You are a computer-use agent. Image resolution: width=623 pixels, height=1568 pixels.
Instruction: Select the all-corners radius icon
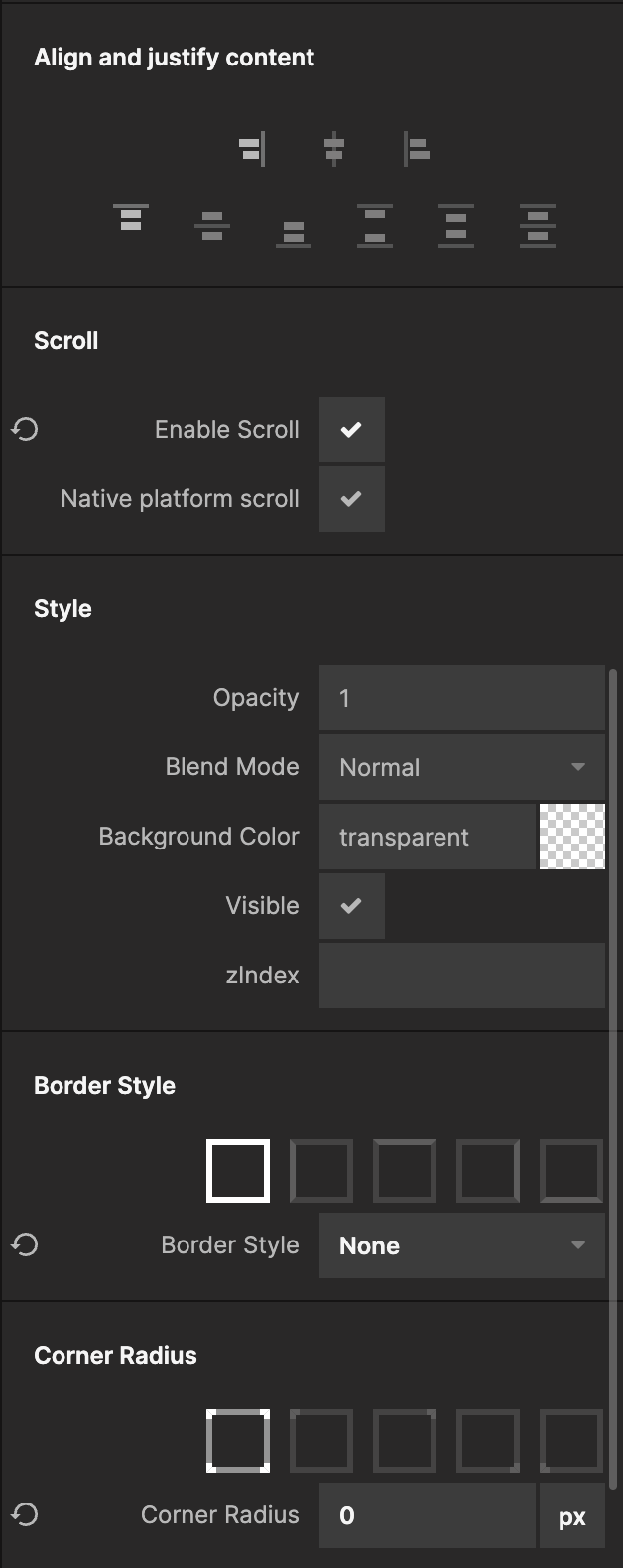(238, 1441)
